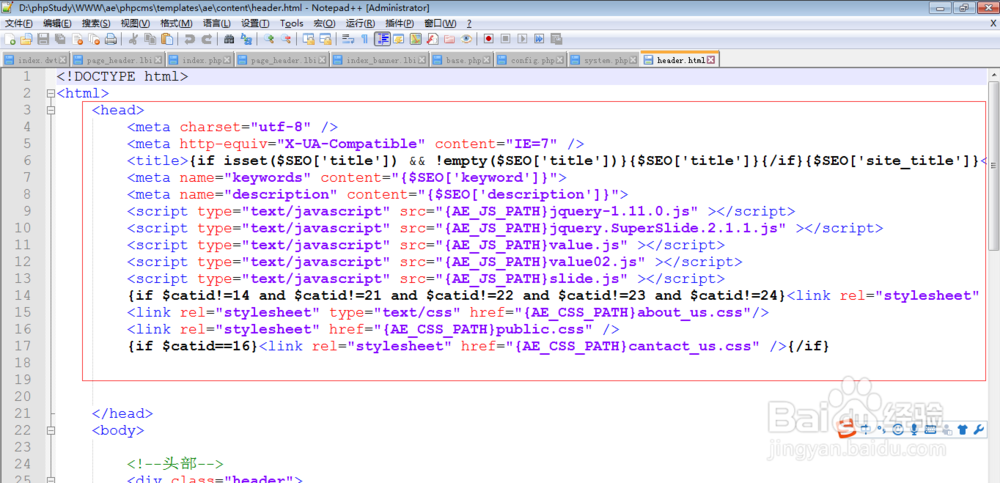The height and width of the screenshot is (483, 1000).
Task: Toggle file monitoring eye icon
Action: 466,39
